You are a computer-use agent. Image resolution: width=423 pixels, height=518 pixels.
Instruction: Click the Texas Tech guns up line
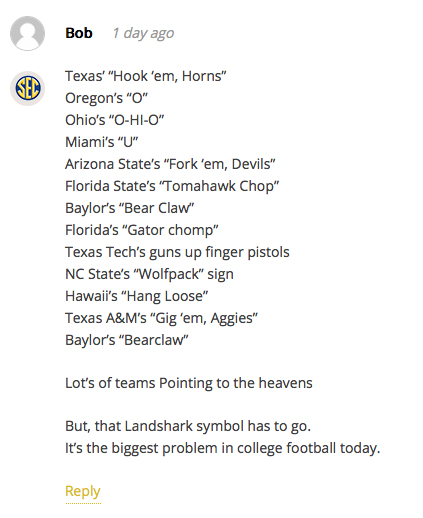(x=177, y=252)
